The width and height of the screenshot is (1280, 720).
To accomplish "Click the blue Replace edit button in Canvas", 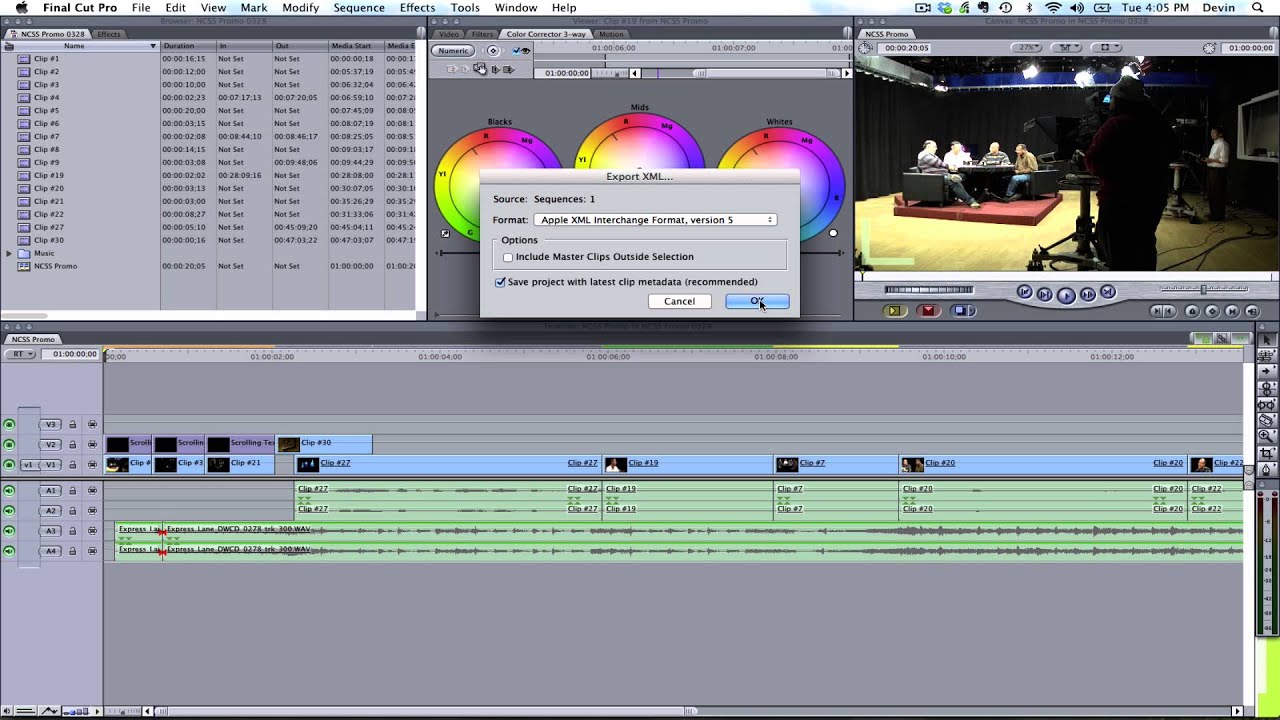I will click(x=962, y=311).
